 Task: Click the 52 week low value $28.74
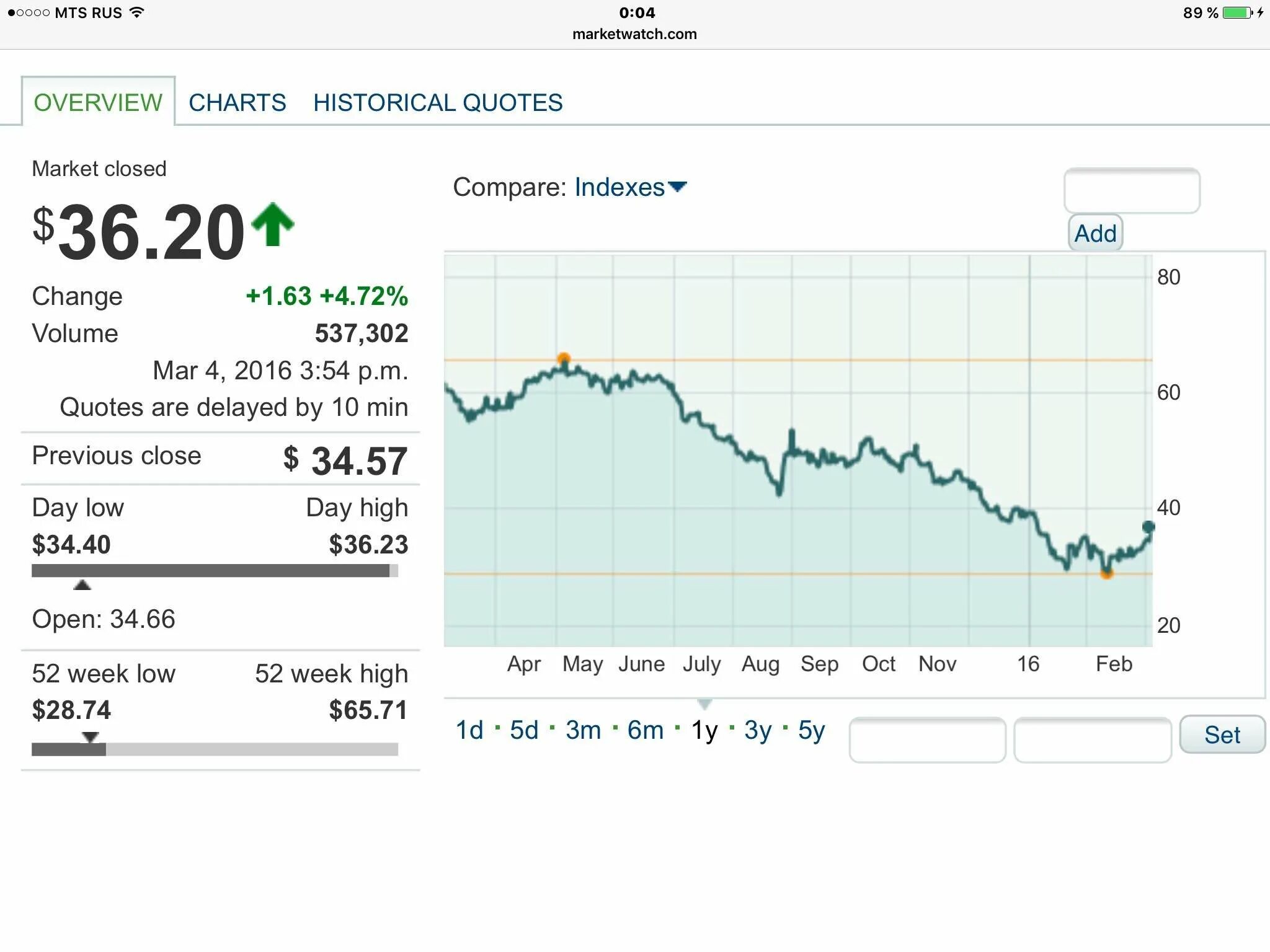click(71, 710)
